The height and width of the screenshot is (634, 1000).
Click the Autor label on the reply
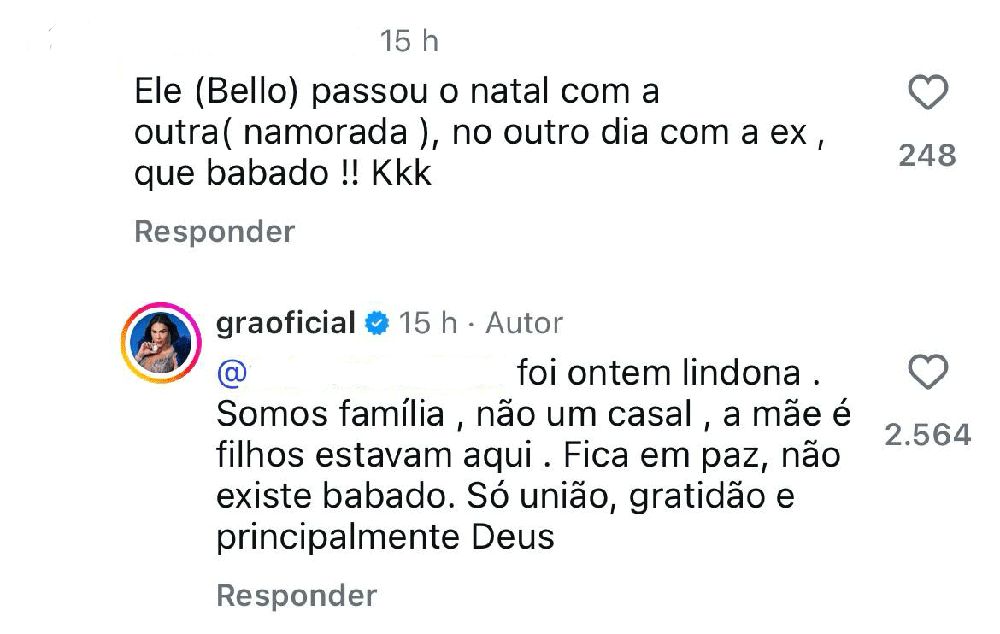click(524, 324)
